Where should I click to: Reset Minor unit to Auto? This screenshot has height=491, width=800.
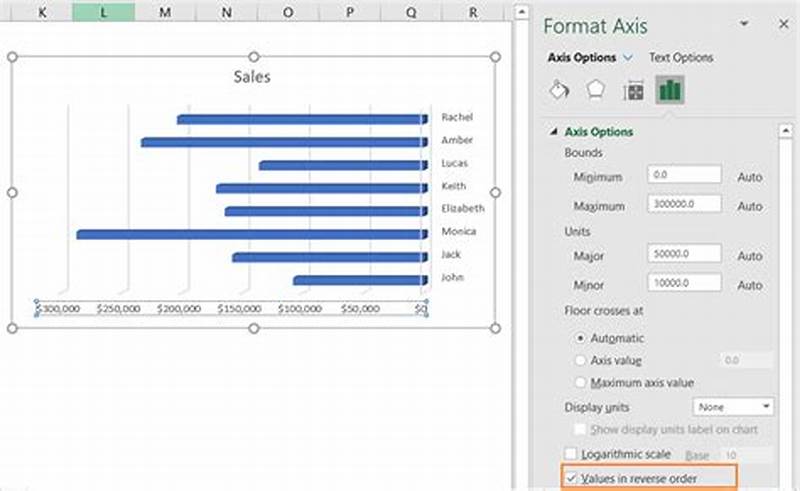[749, 285]
